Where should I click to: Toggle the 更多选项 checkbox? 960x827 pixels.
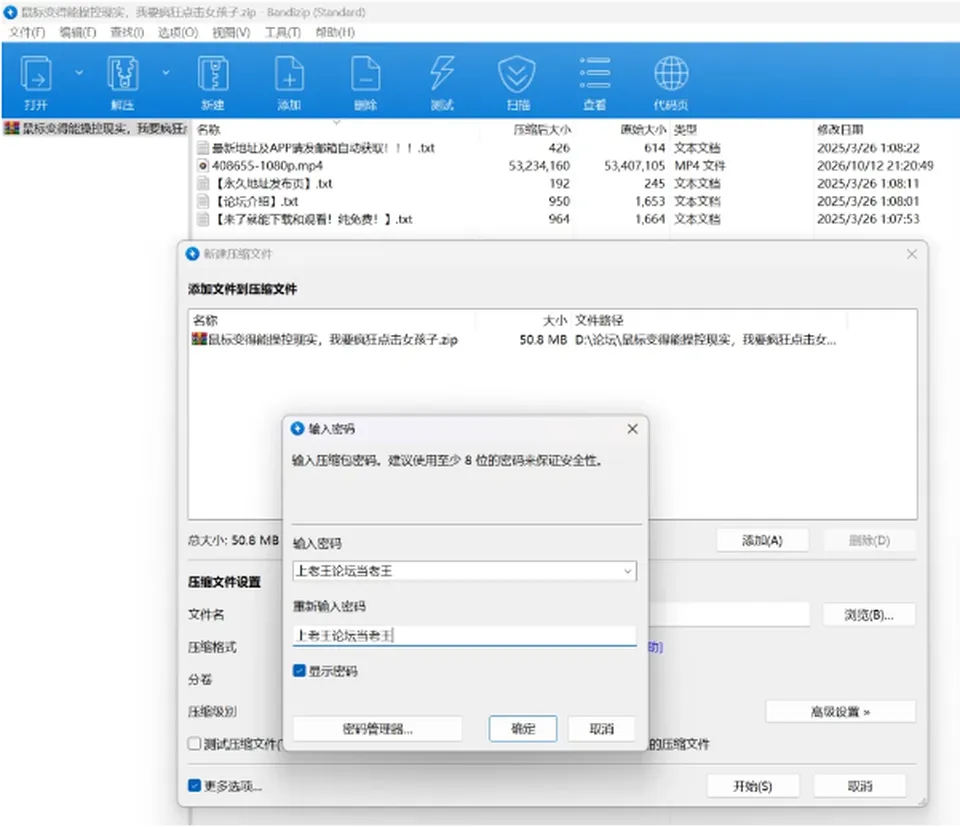194,785
